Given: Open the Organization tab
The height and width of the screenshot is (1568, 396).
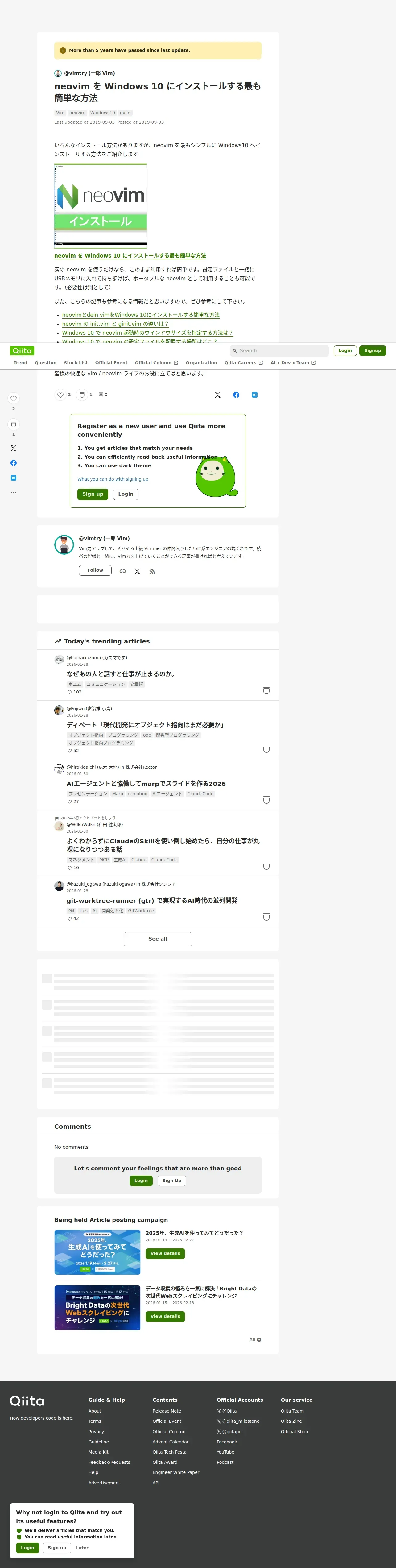Looking at the screenshot, I should coord(201,363).
